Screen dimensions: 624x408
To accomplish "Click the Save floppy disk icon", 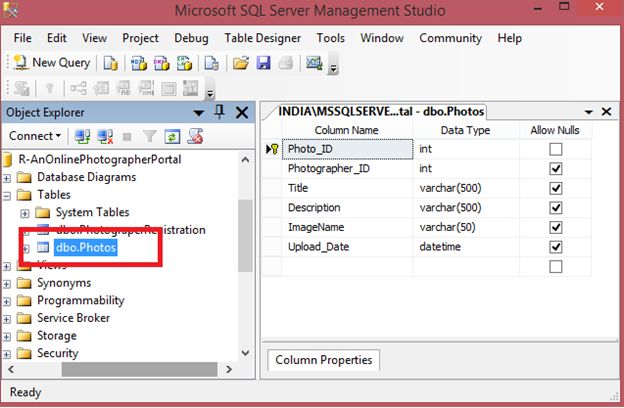I will click(263, 63).
